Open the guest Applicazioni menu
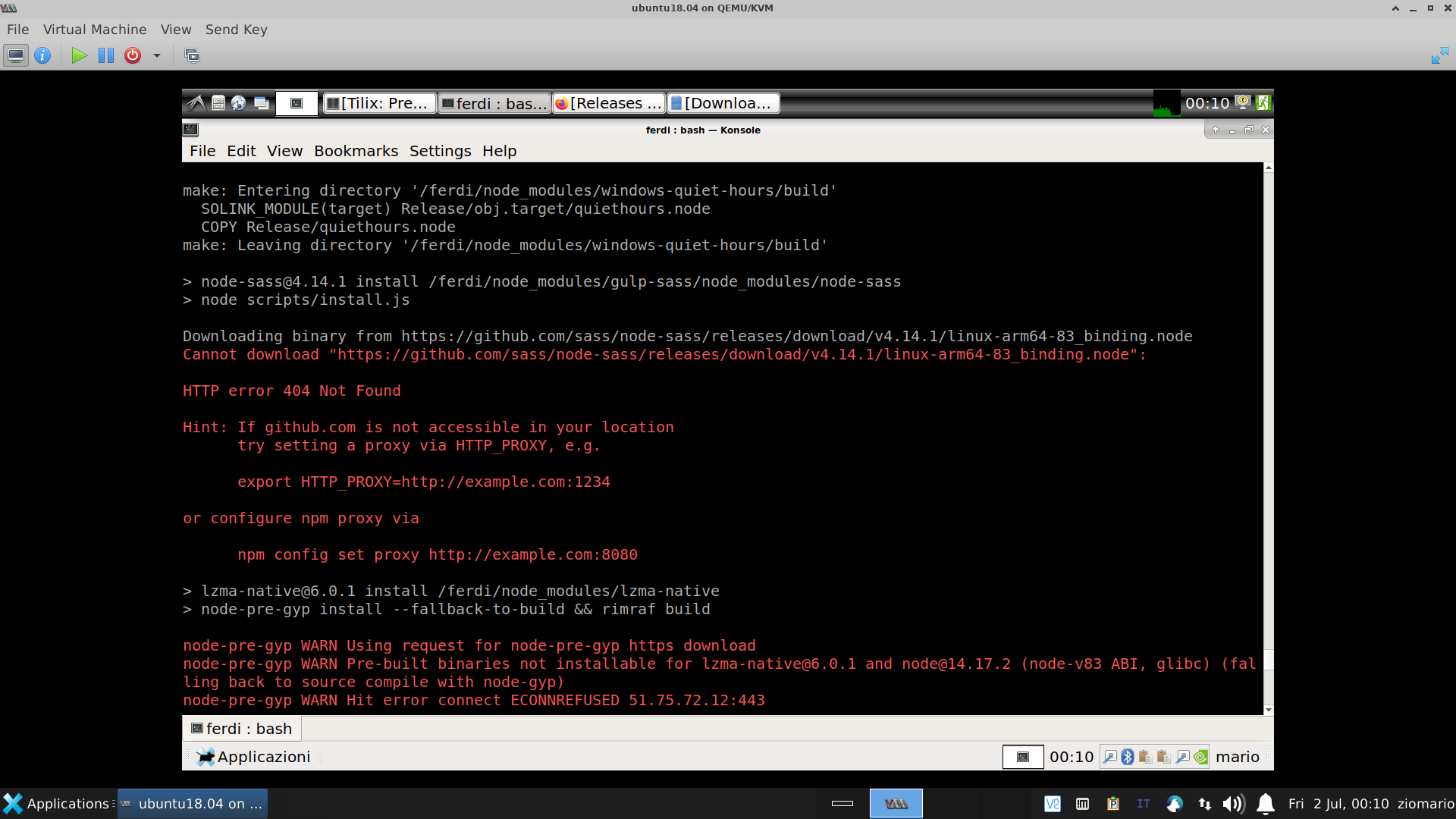Image resolution: width=1456 pixels, height=819 pixels. pos(254,757)
